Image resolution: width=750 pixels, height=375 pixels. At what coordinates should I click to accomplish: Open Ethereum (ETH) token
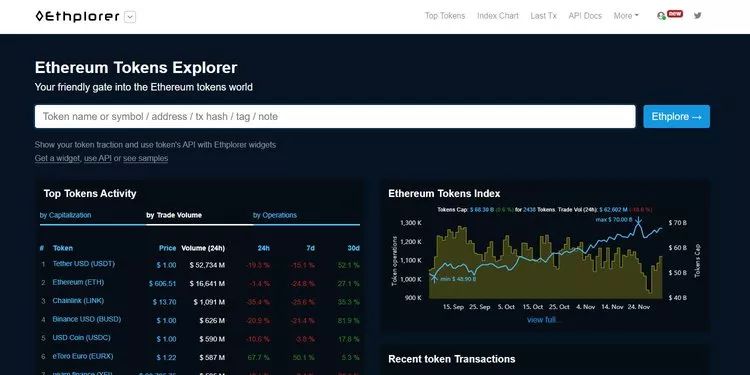click(78, 282)
